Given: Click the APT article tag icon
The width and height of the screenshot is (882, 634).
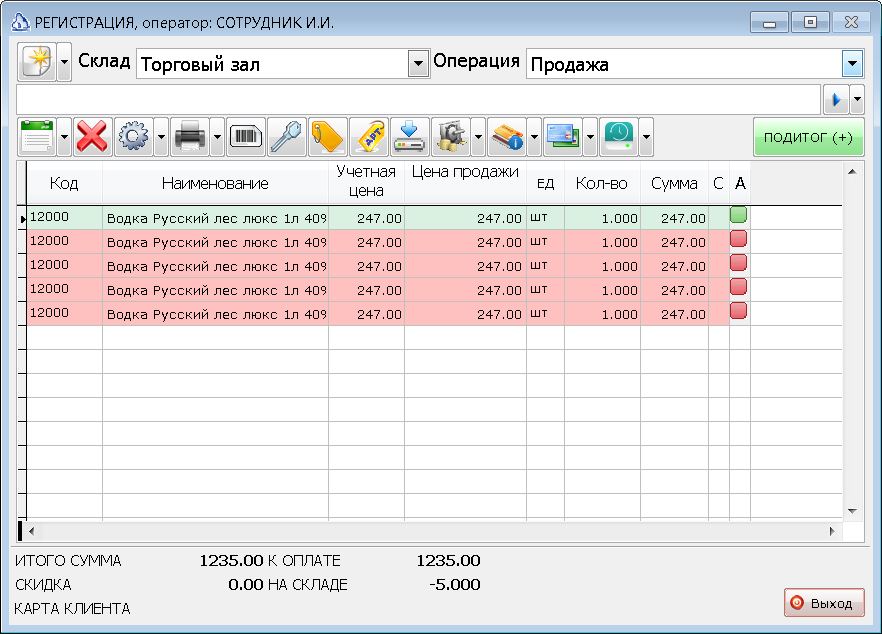Looking at the screenshot, I should [x=369, y=137].
